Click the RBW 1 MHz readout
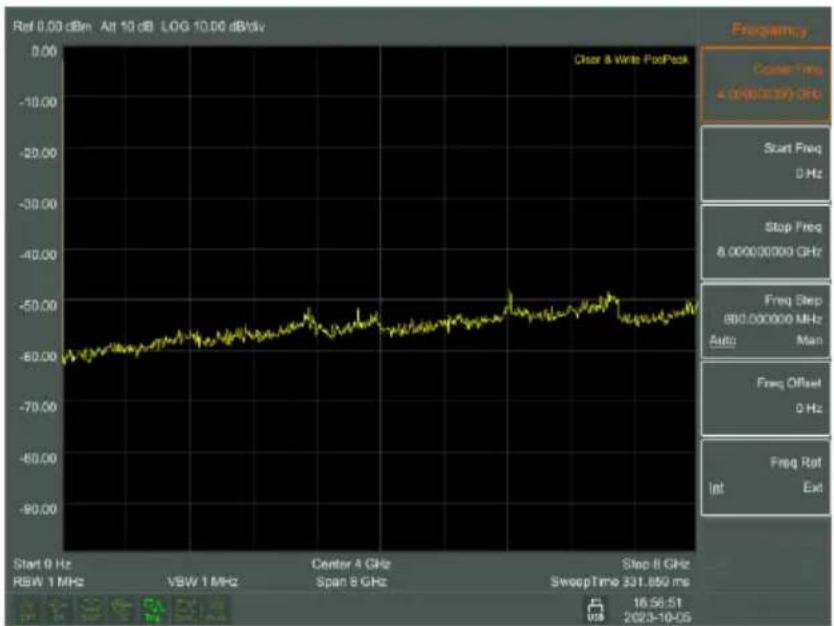The image size is (834, 626). click(x=48, y=582)
